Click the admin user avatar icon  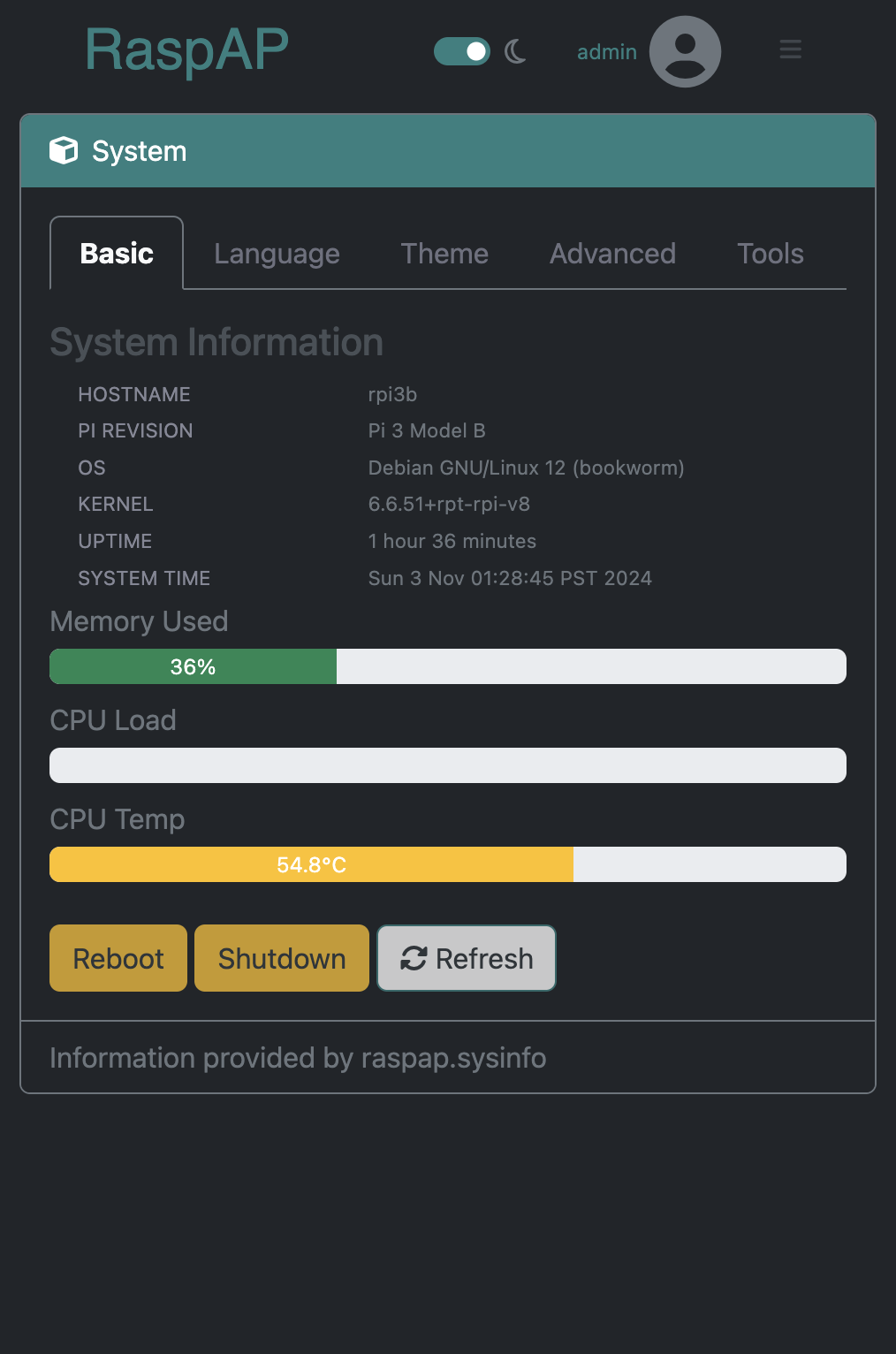click(x=685, y=51)
